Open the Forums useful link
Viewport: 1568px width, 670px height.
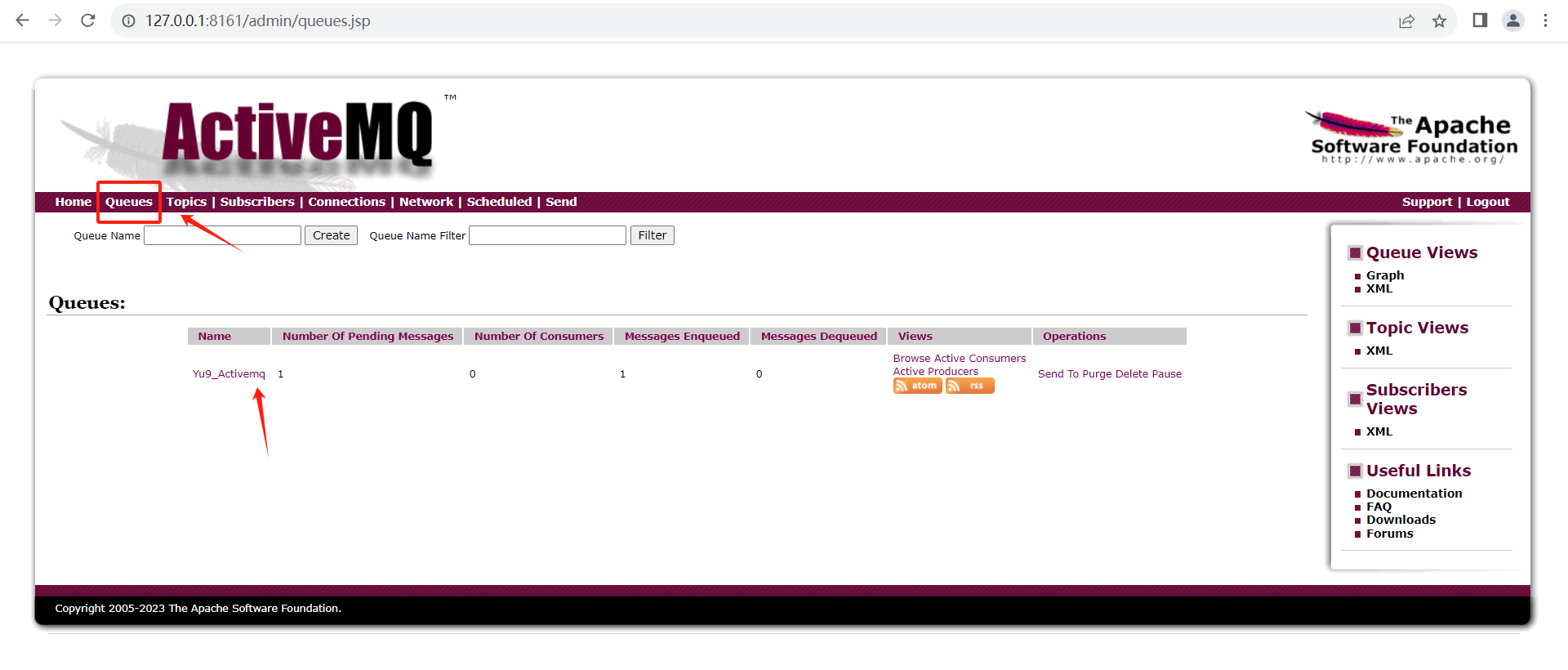(x=1389, y=534)
